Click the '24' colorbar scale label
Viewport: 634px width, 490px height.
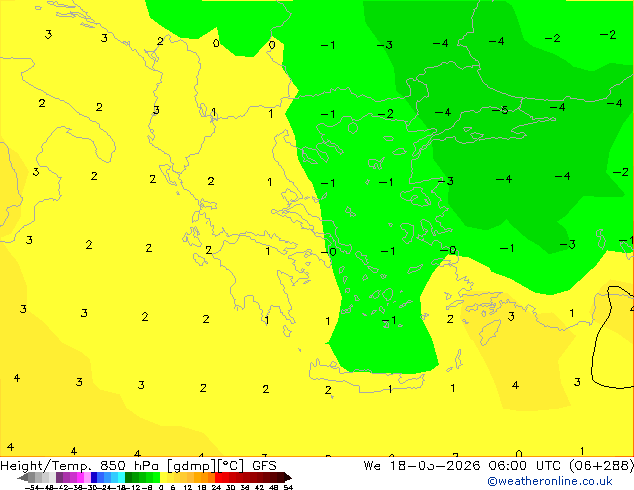click(x=216, y=487)
